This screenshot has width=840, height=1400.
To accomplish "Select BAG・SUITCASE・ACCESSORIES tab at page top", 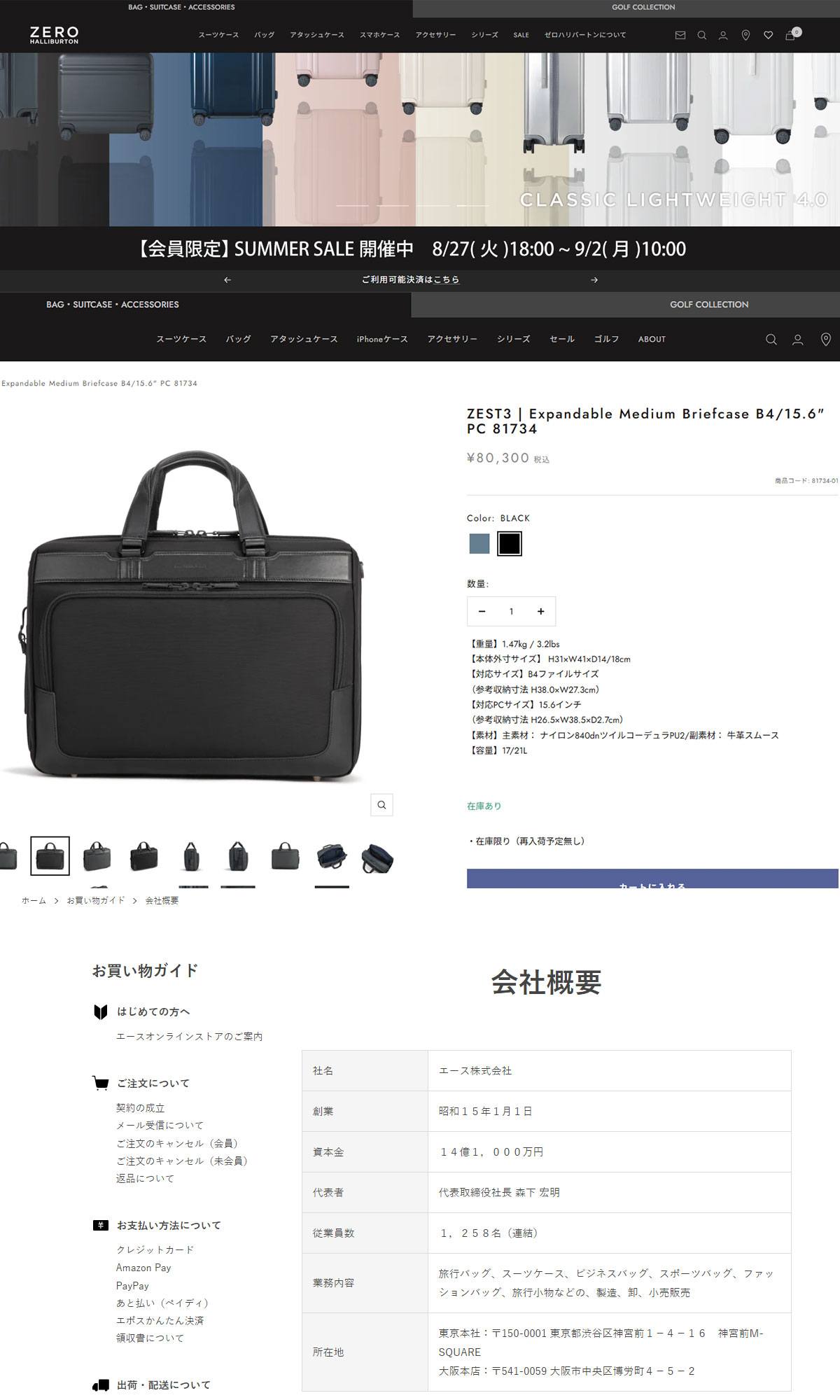I will (x=181, y=7).
